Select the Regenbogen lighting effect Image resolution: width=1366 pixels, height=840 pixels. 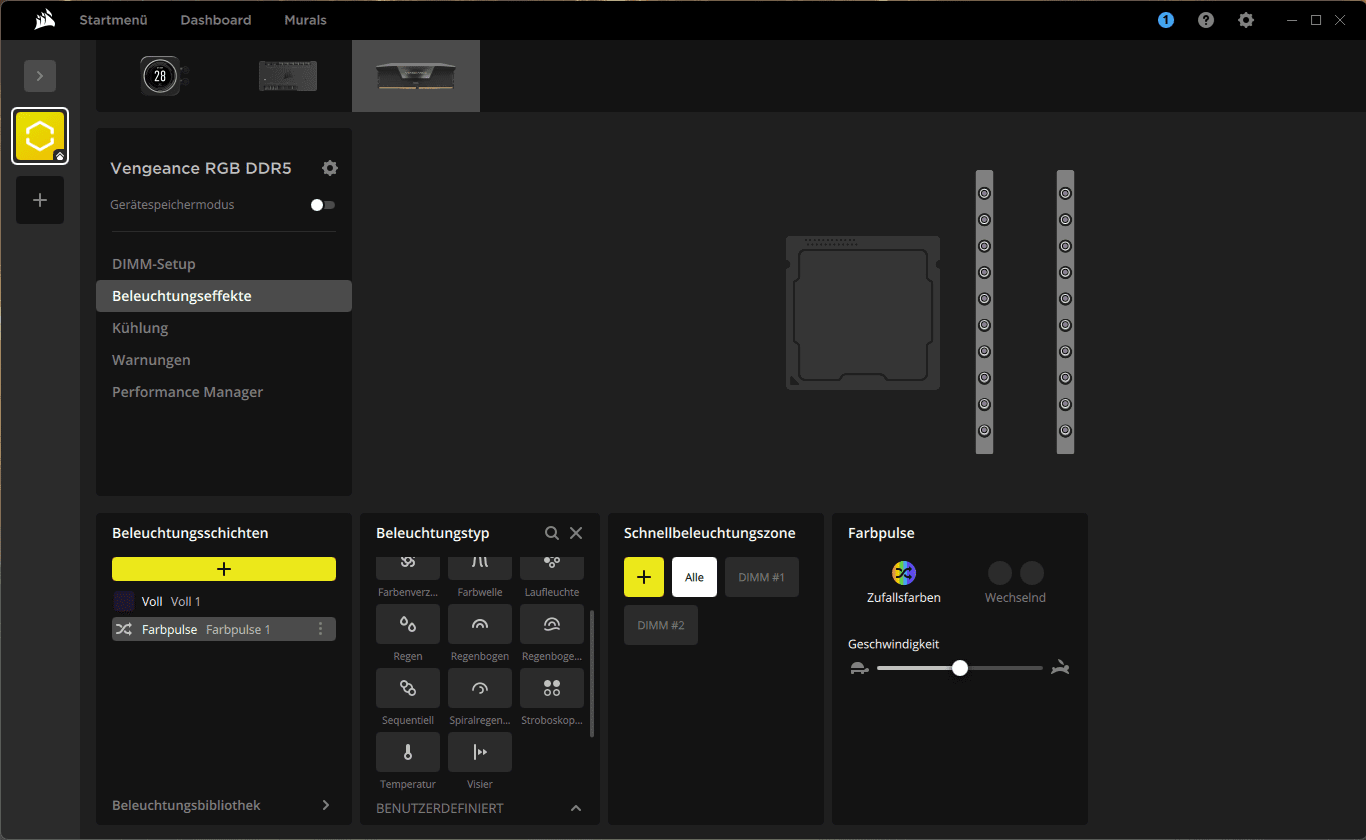tap(480, 624)
